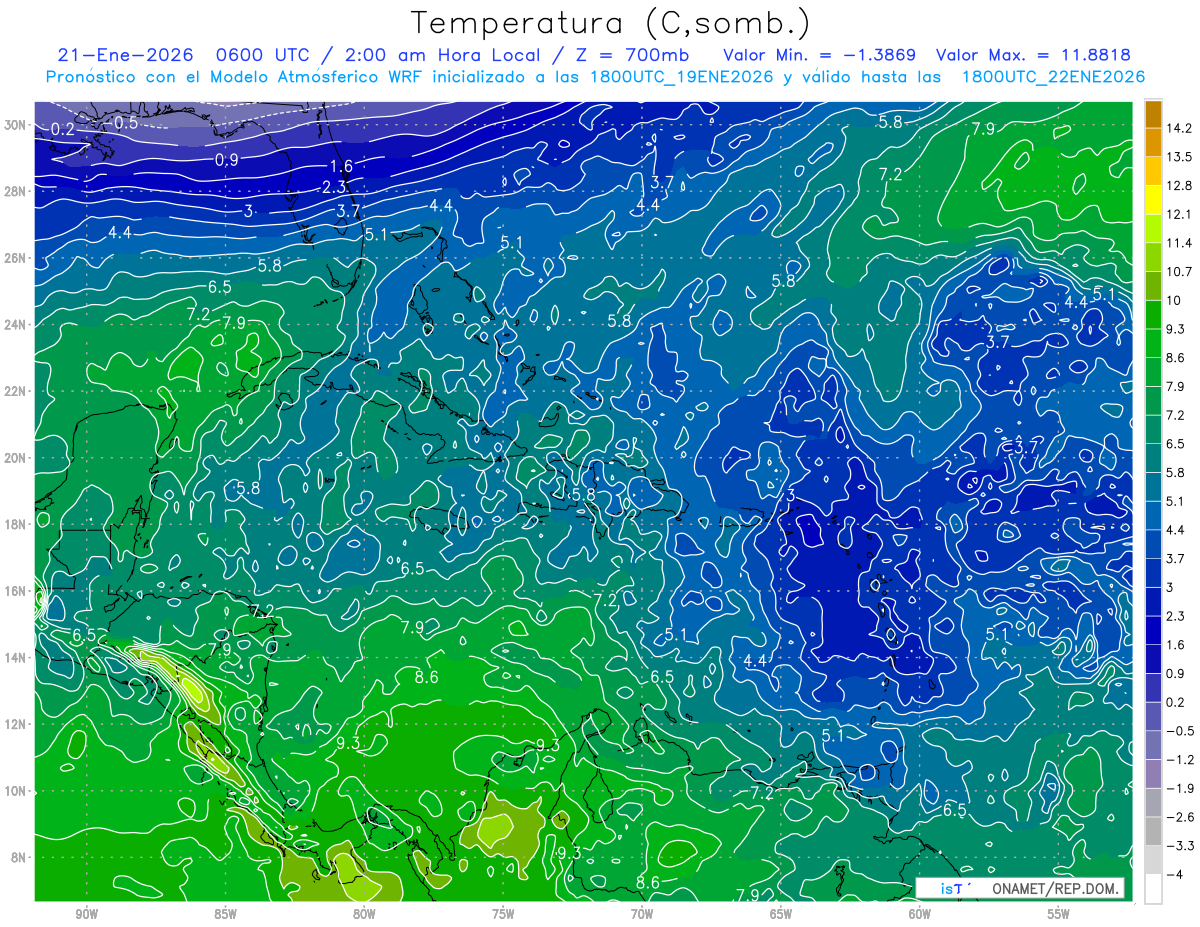Click the '26N' latitude axis label
1200x927 pixels.
pos(15,258)
